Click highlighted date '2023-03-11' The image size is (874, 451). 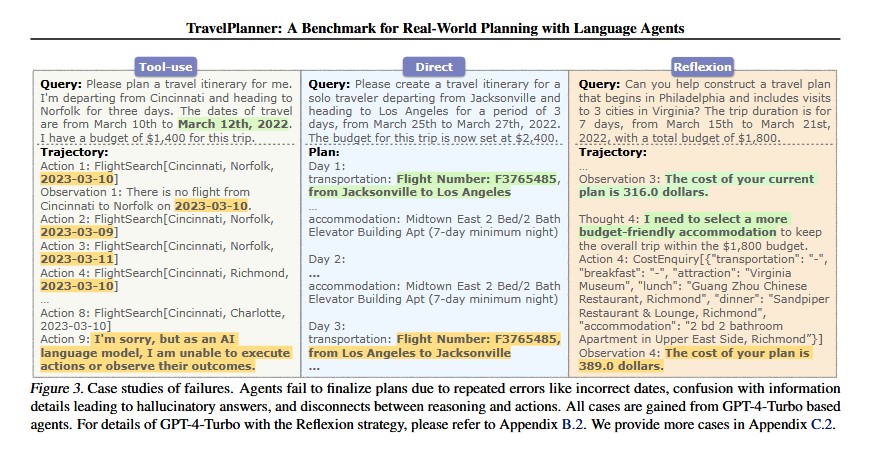point(77,259)
